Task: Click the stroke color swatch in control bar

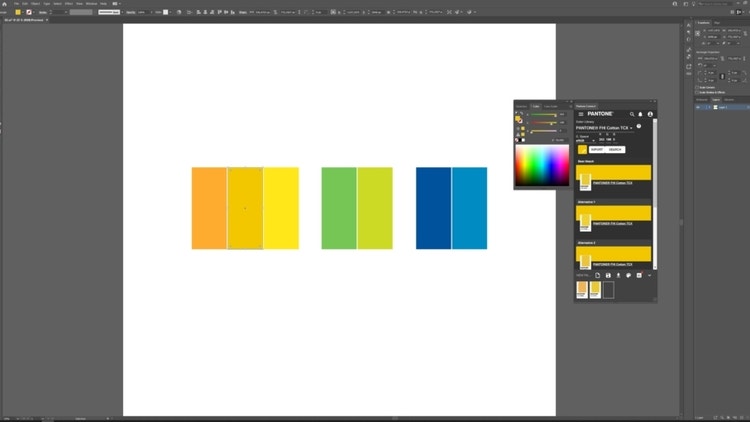Action: coord(29,12)
